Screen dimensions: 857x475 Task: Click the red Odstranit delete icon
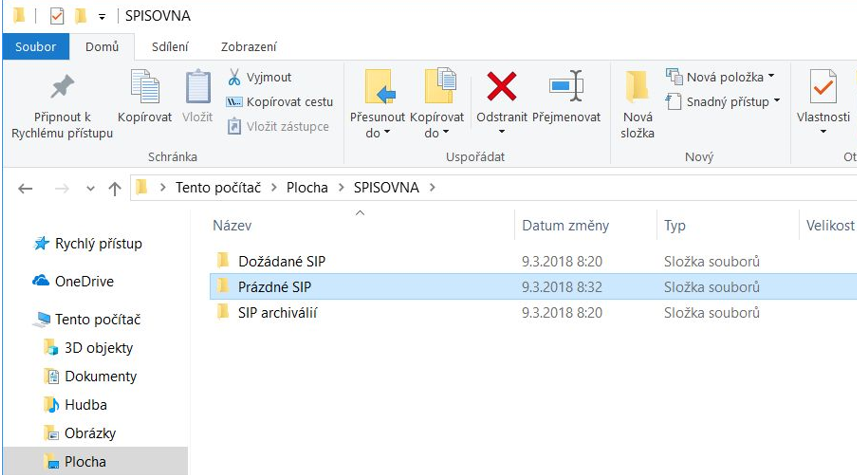point(501,87)
